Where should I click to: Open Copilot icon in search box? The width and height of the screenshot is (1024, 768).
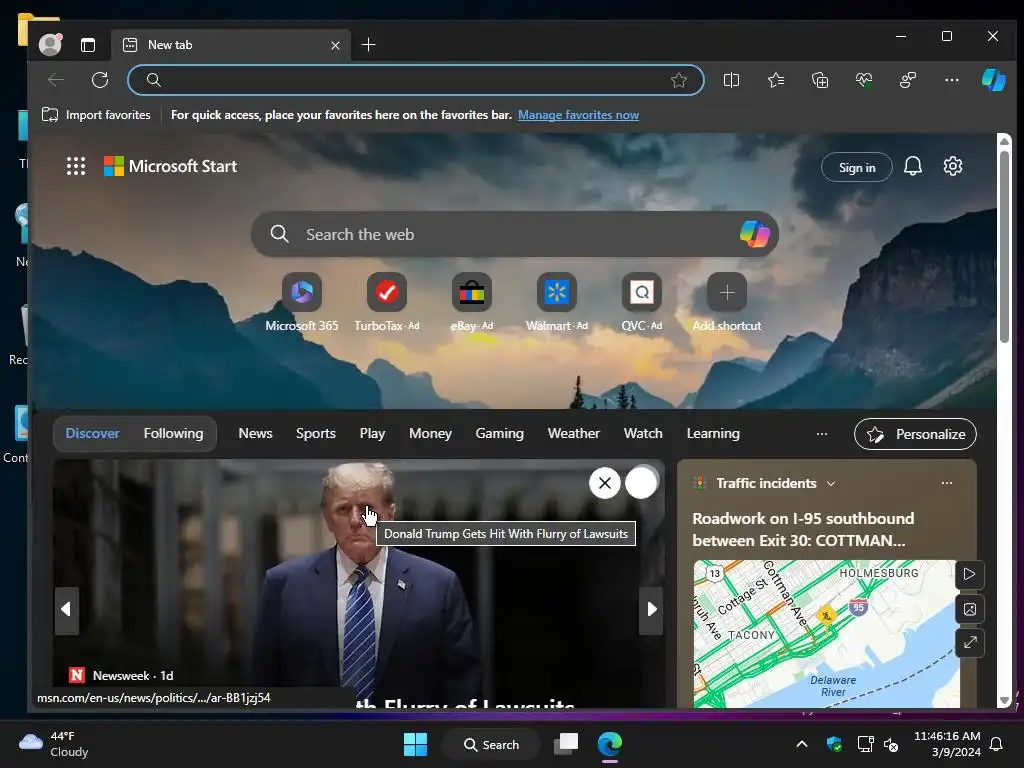pos(754,234)
